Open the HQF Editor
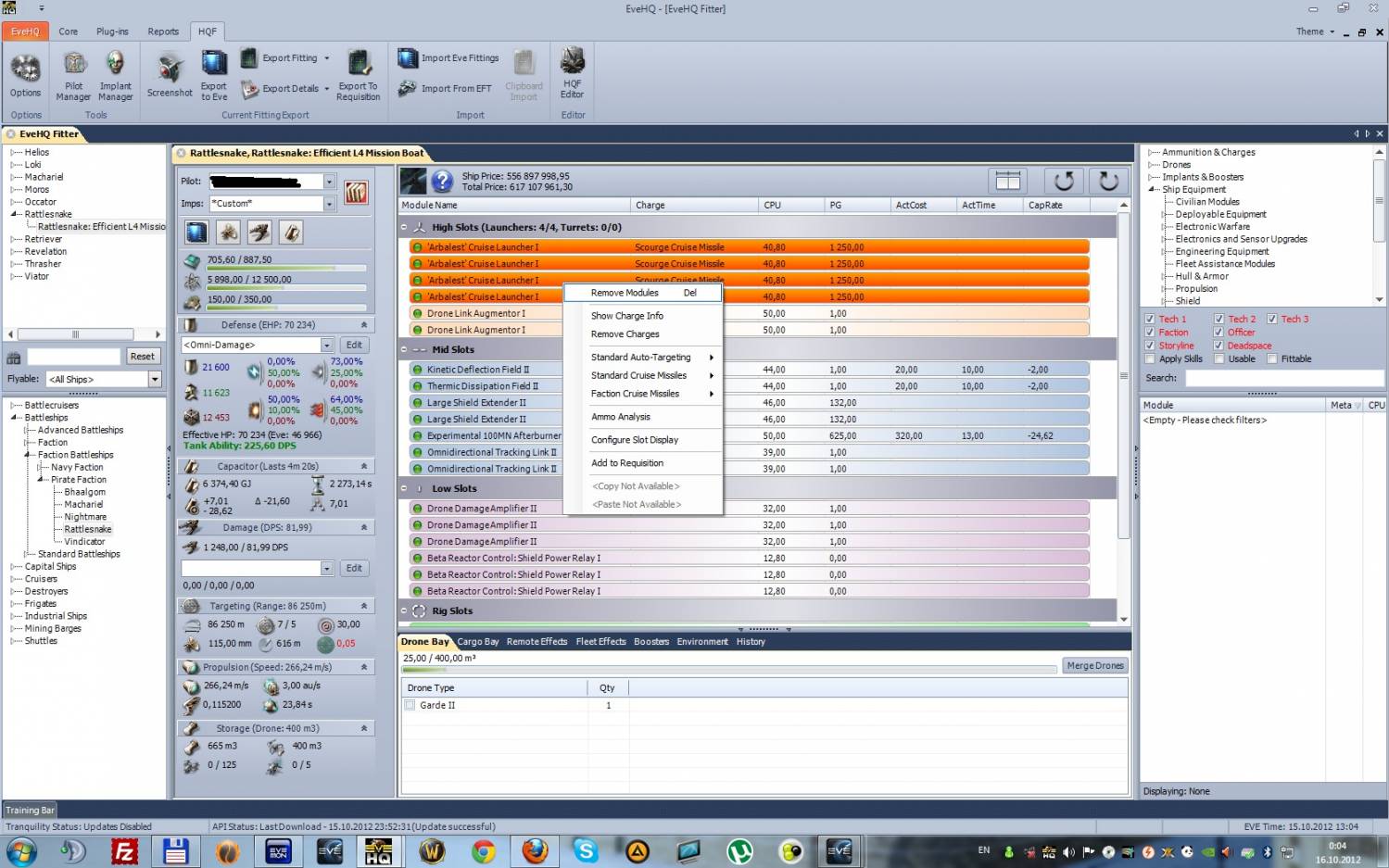Viewport: 1389px width, 868px height. [573, 74]
